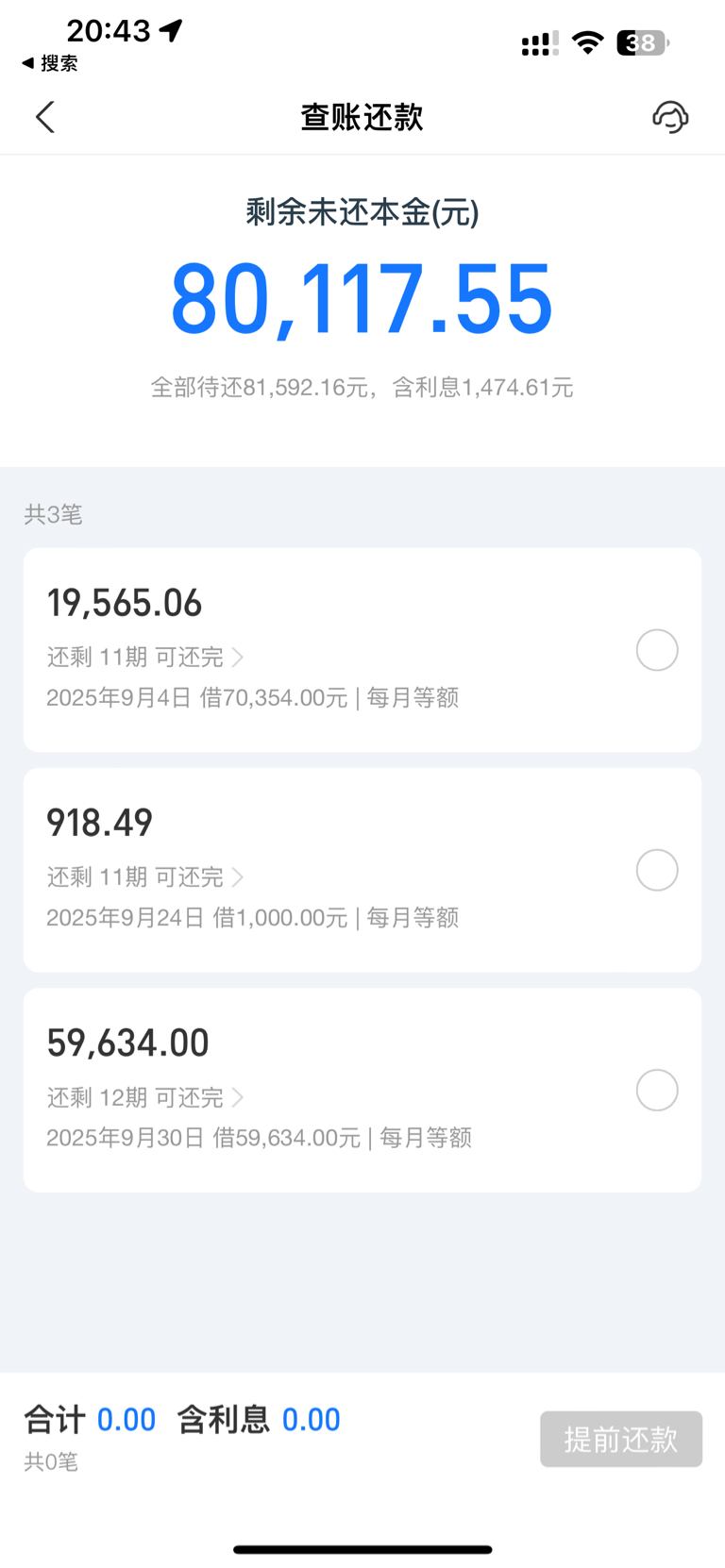This screenshot has width=725, height=1568.
Task: Open the loan borrowed on 2025年9月24日
Action: click(252, 918)
